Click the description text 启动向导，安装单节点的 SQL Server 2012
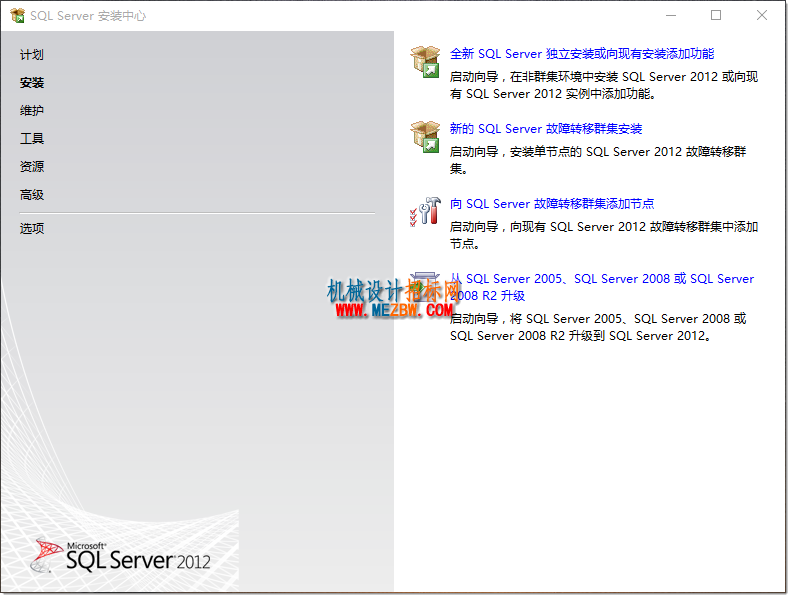This screenshot has width=791, height=598. coord(598,160)
